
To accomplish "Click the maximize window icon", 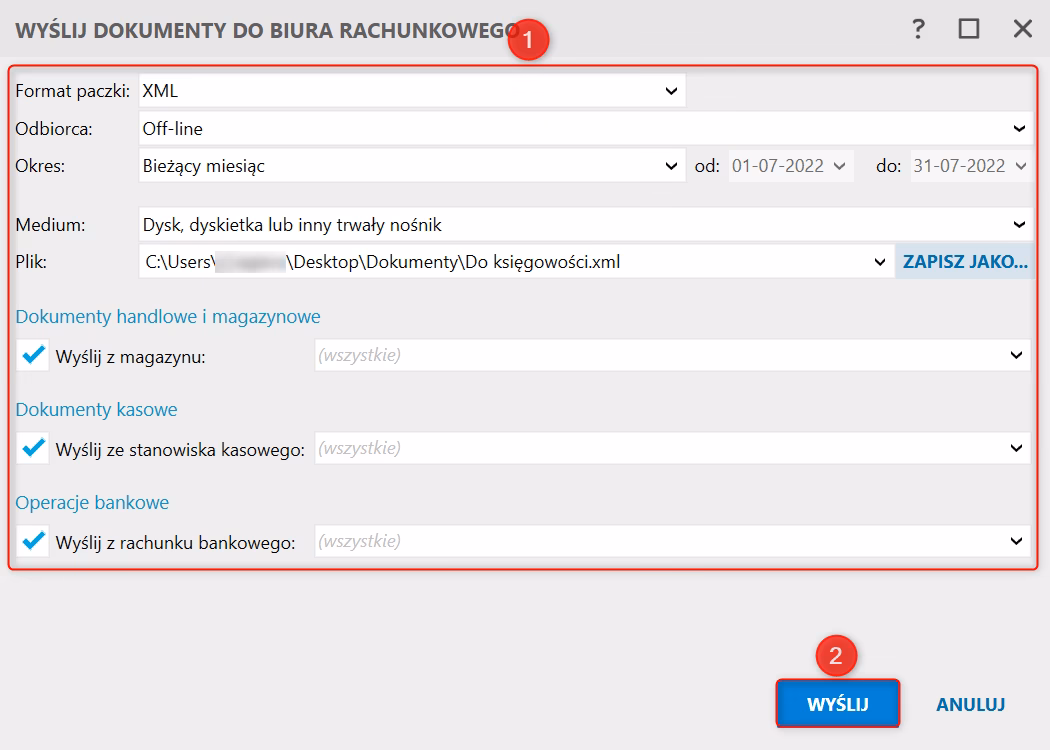I will (971, 30).
